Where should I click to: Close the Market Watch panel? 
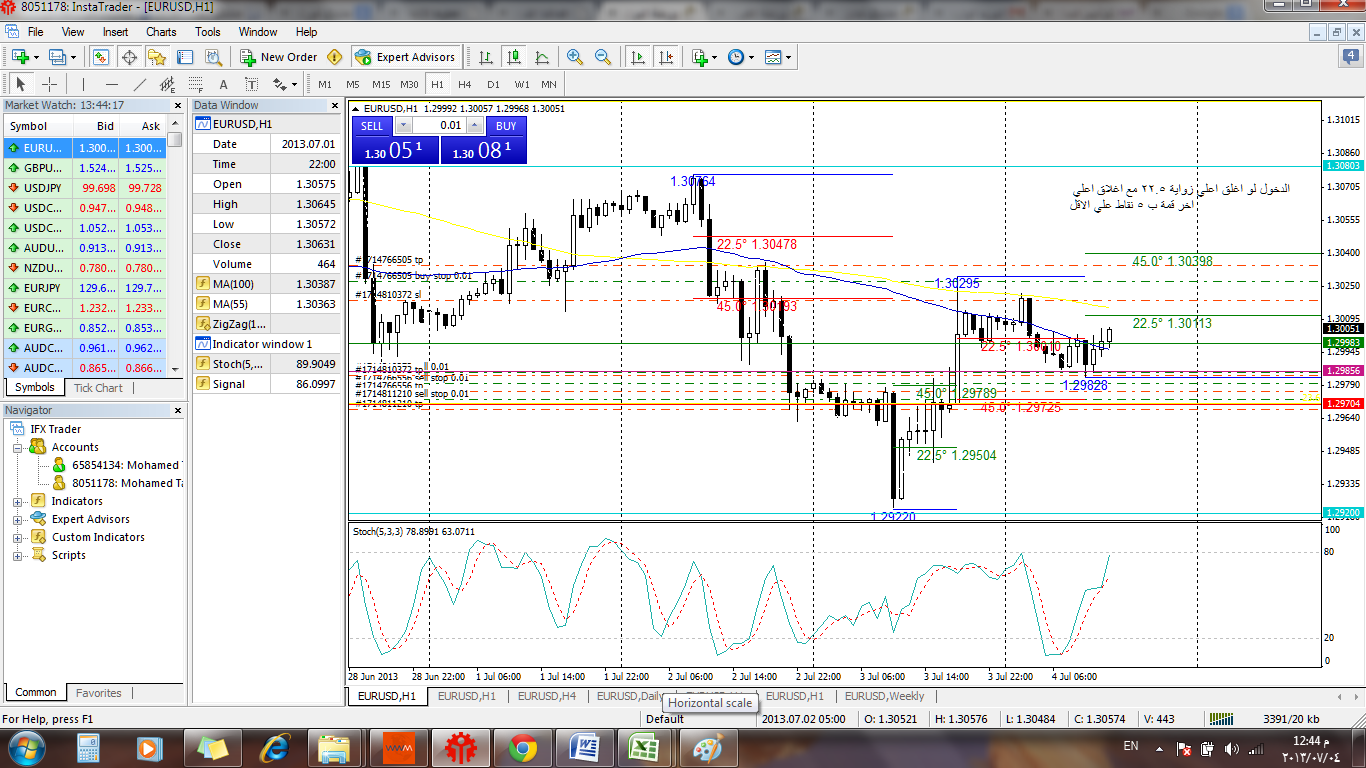(x=179, y=105)
